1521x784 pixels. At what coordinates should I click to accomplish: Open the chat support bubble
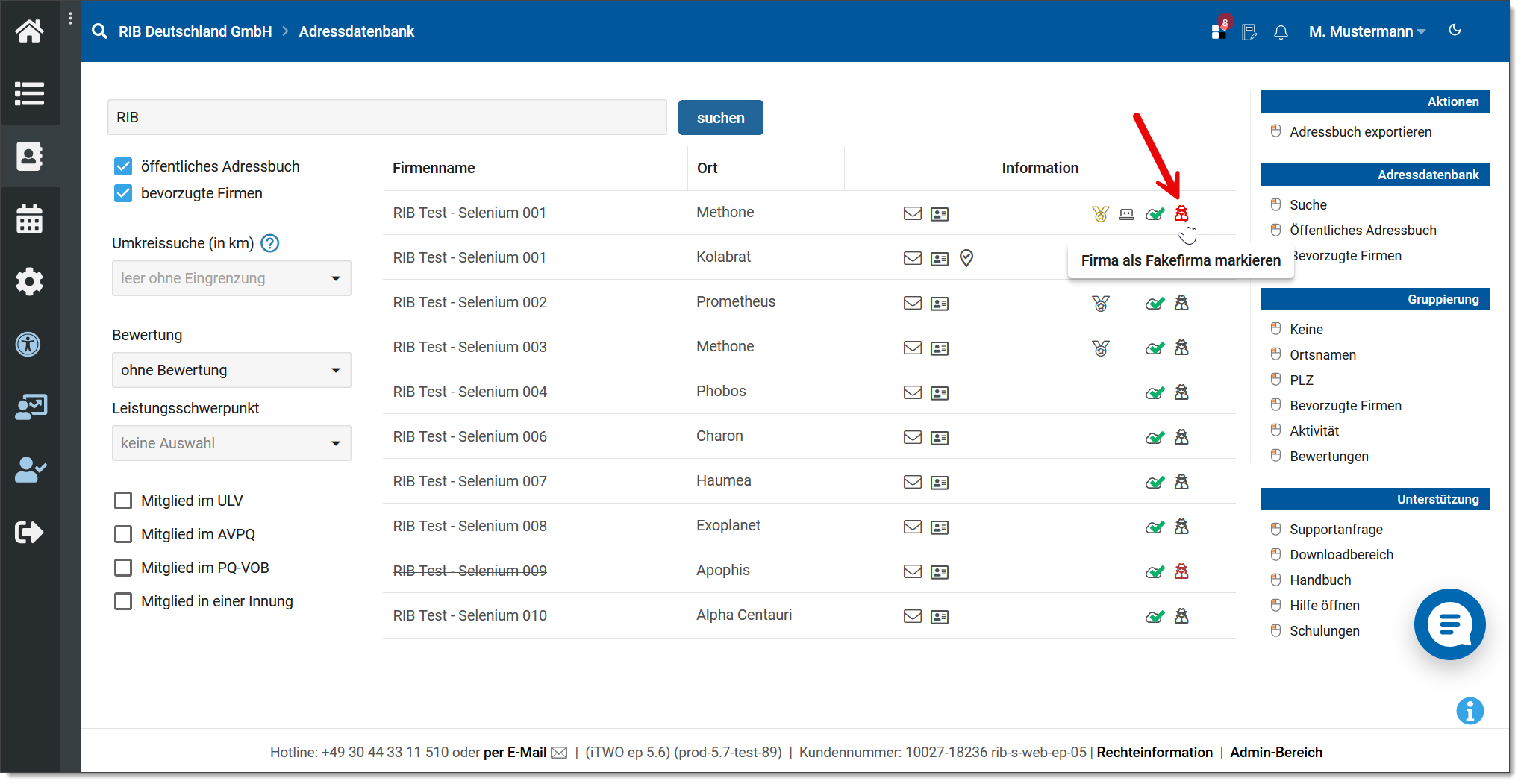[1449, 624]
